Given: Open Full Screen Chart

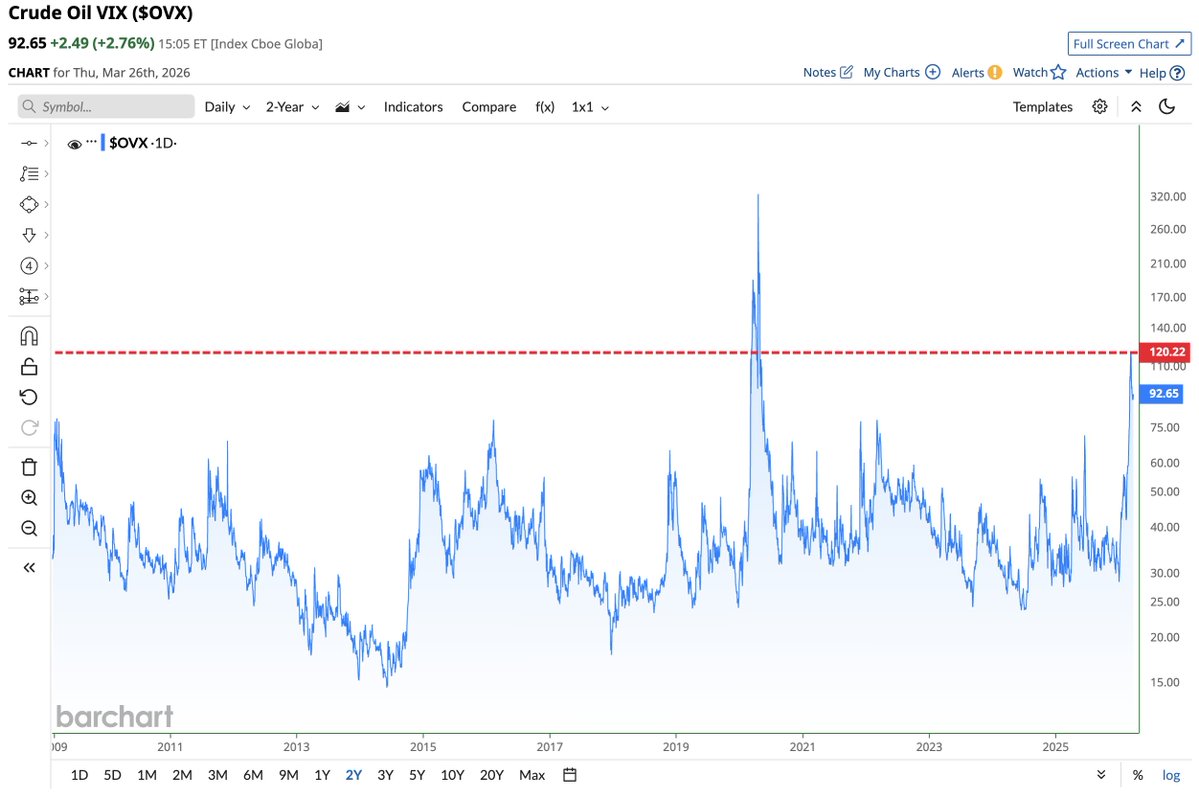Looking at the screenshot, I should 1129,43.
